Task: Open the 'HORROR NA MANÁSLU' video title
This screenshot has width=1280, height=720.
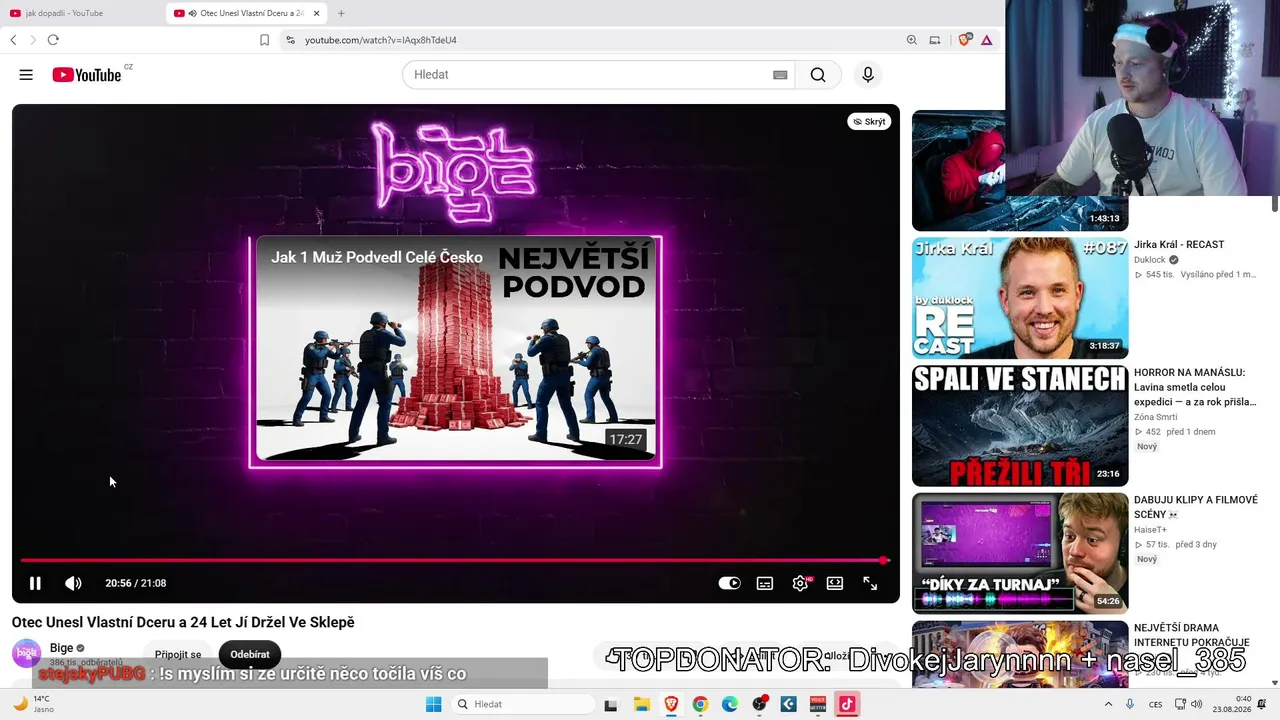Action: pos(1195,387)
